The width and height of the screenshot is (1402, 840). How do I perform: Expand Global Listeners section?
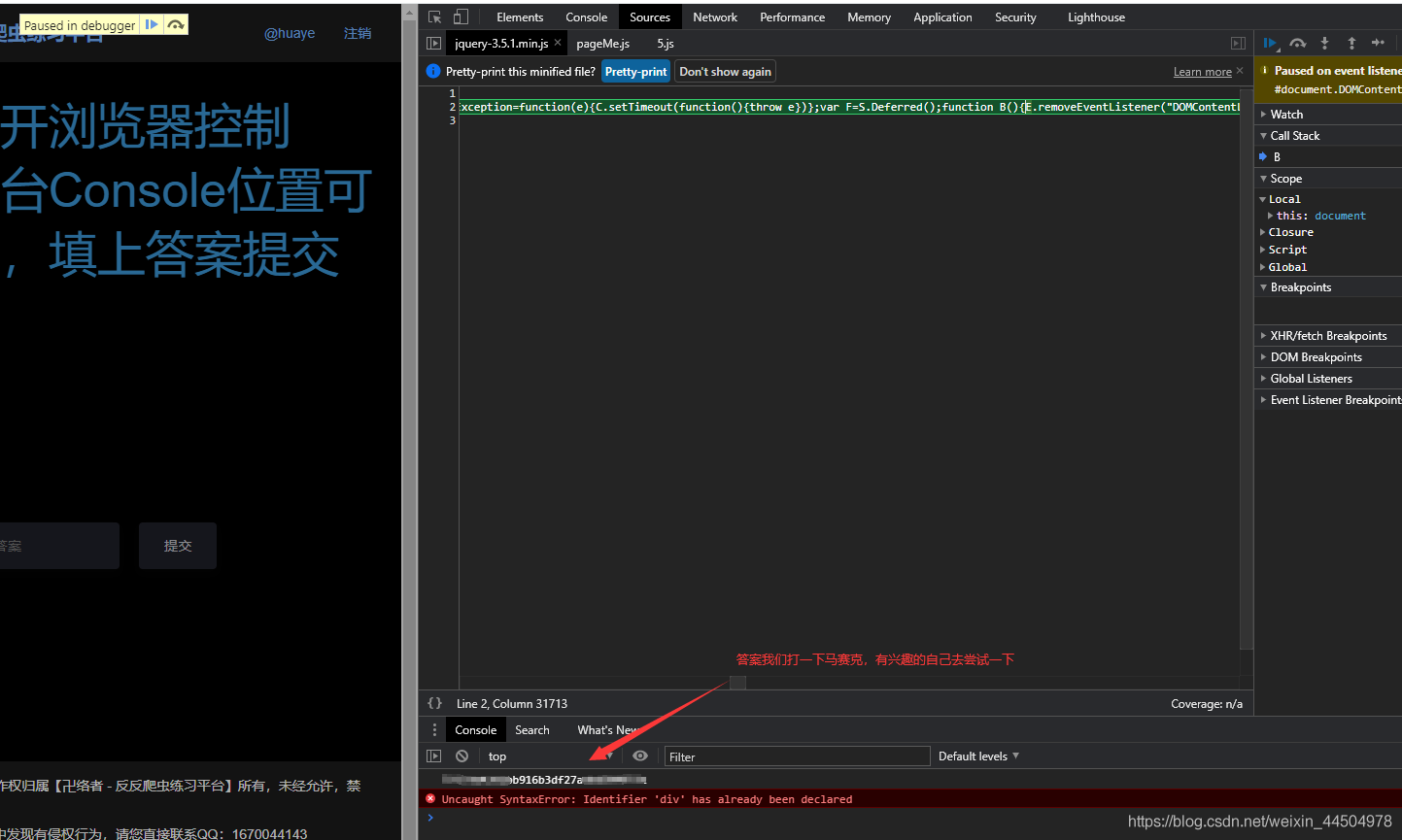click(x=1328, y=378)
